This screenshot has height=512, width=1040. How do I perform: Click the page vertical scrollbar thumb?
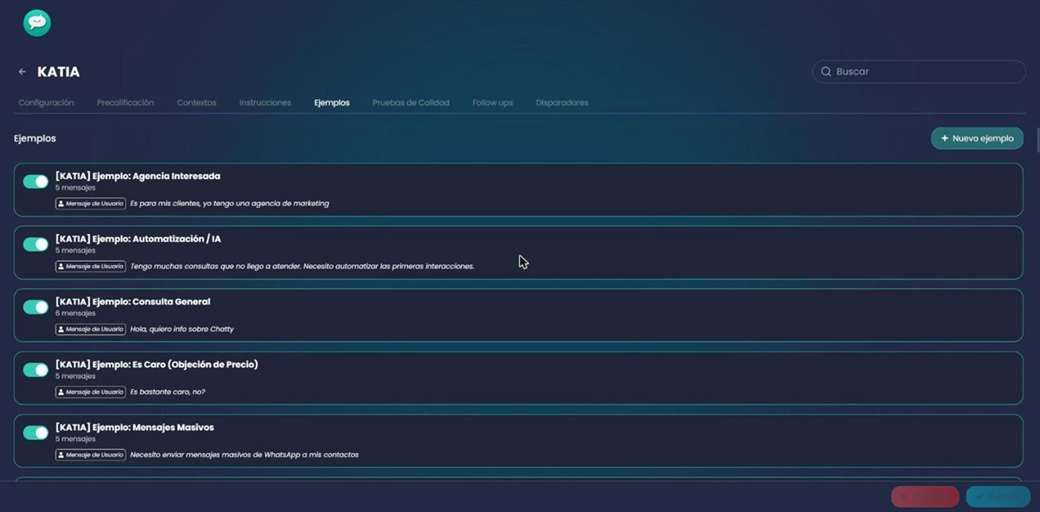[1037, 141]
